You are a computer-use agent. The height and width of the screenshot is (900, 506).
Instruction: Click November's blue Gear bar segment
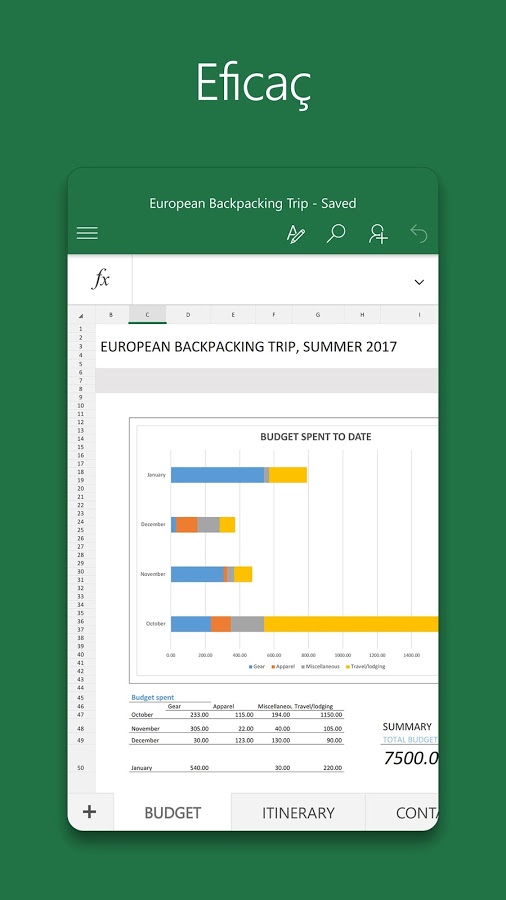click(x=197, y=574)
